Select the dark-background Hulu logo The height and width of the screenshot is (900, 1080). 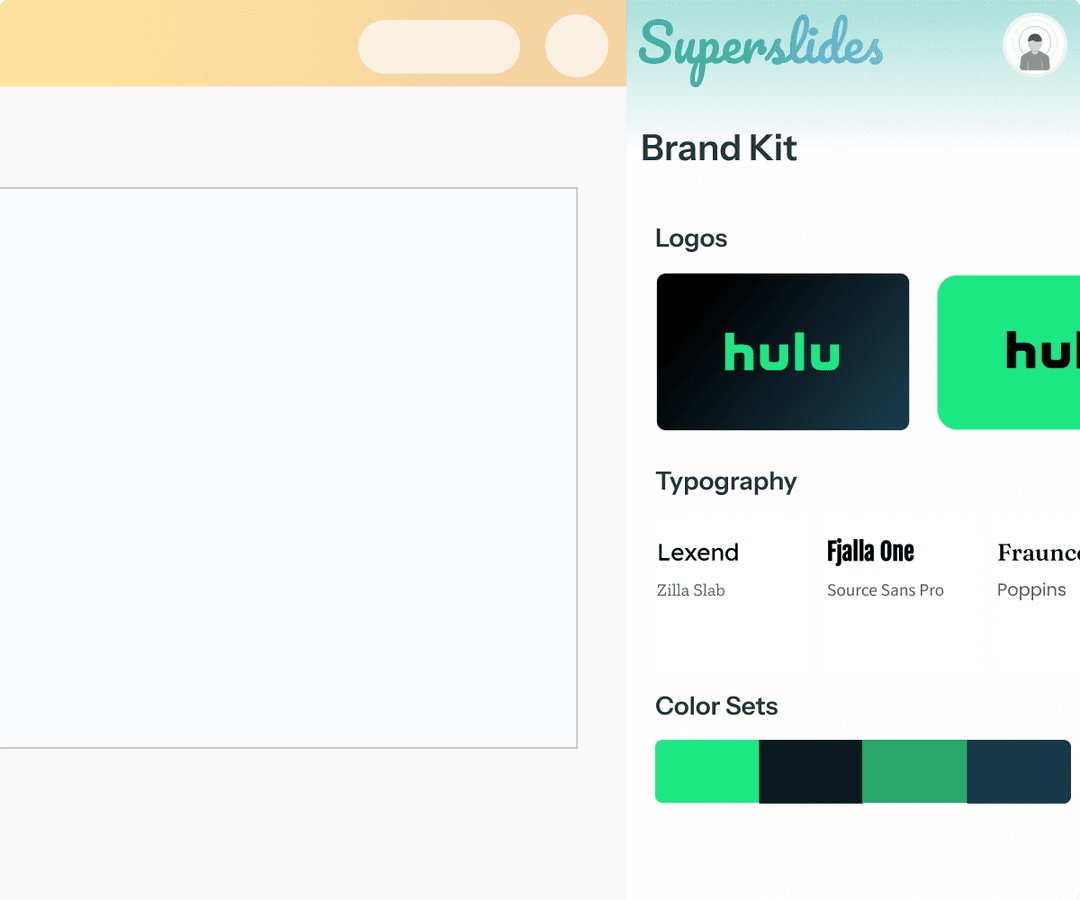click(783, 352)
